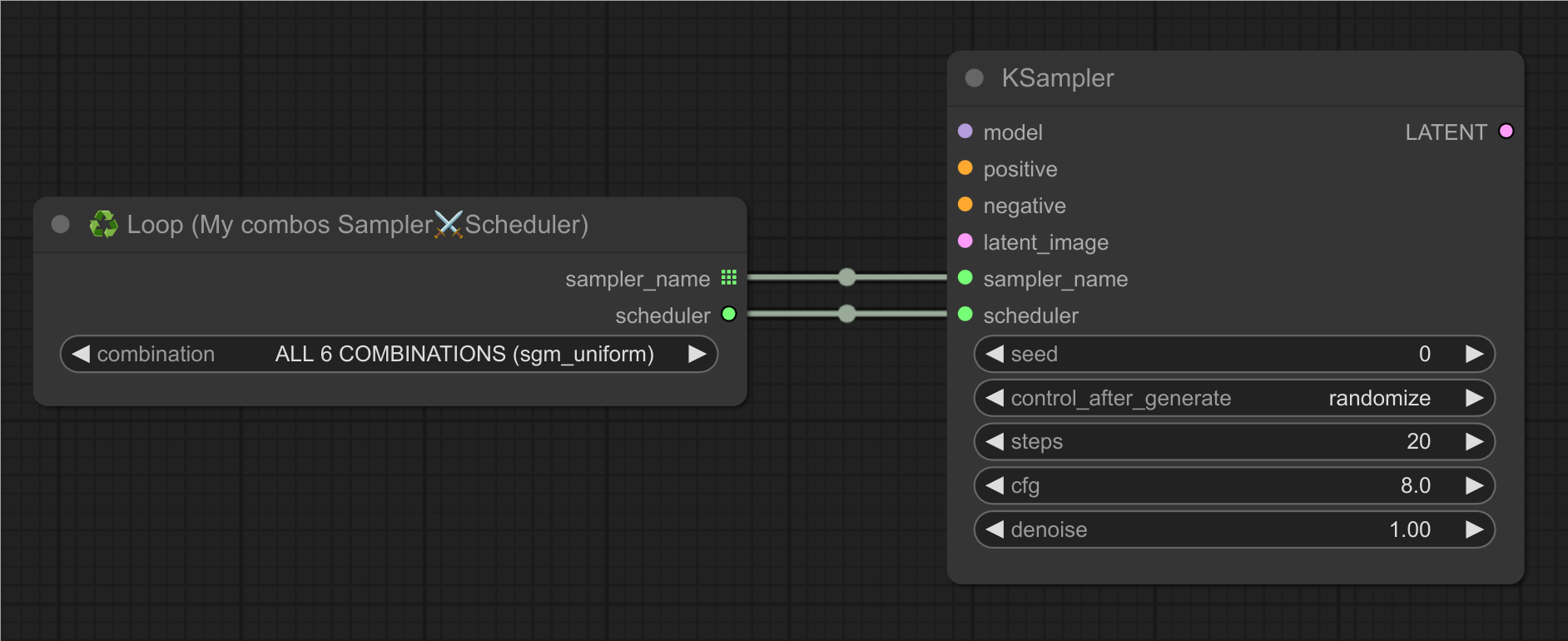Click the negative conditioning input socket

pyautogui.click(x=965, y=205)
